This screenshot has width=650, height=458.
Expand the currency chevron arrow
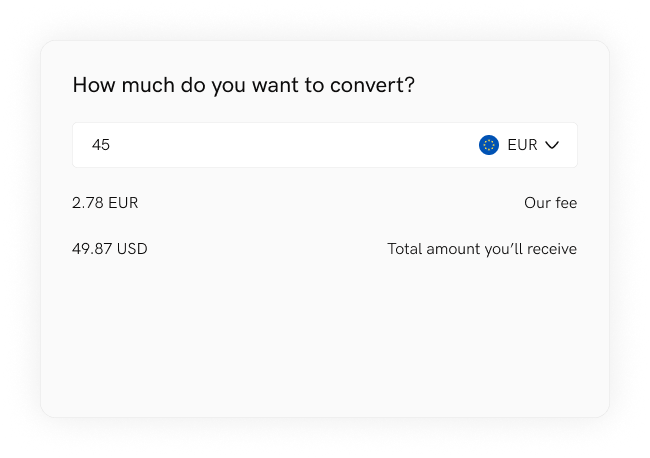552,145
